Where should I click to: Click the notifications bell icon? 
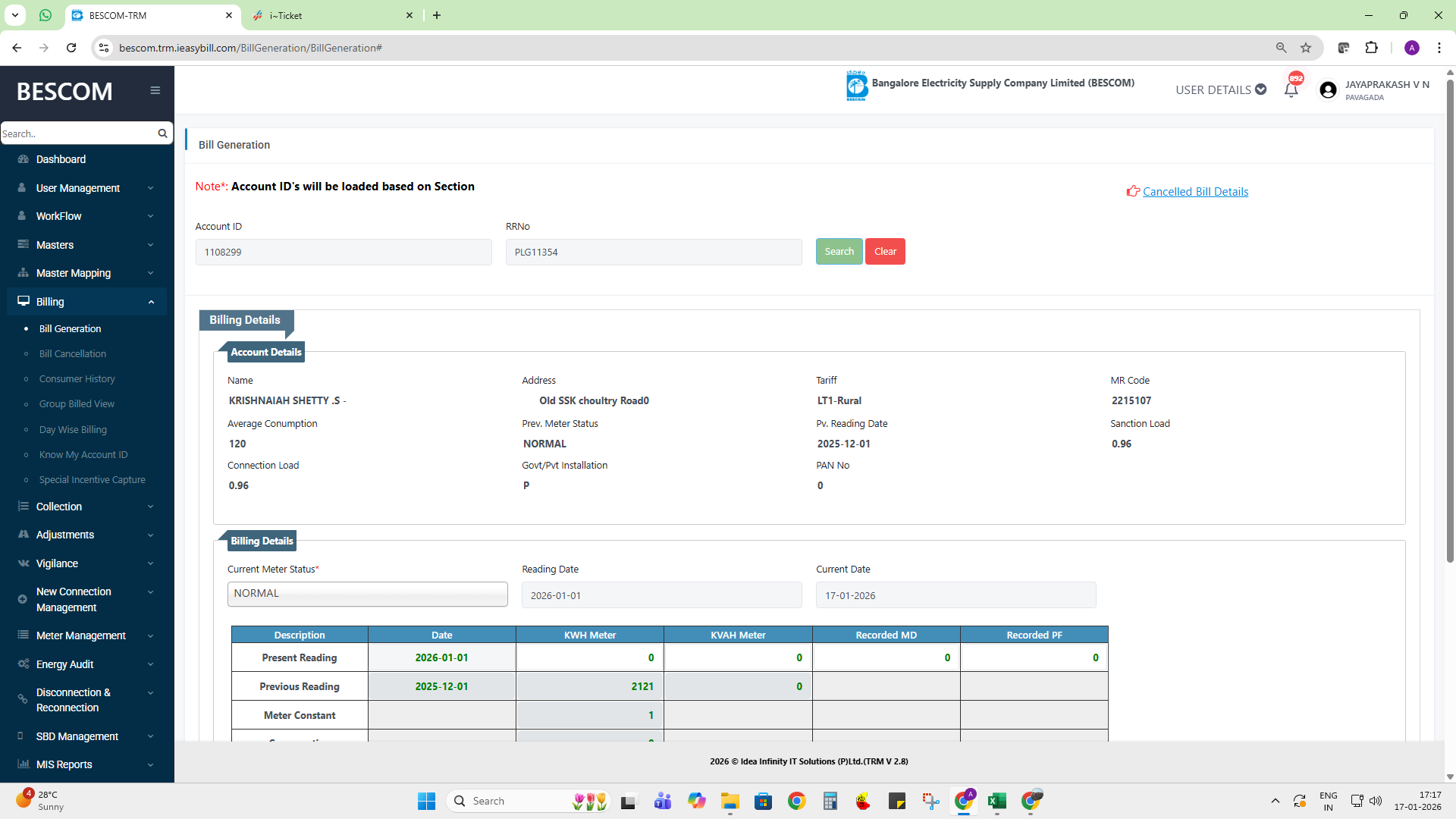(x=1291, y=89)
